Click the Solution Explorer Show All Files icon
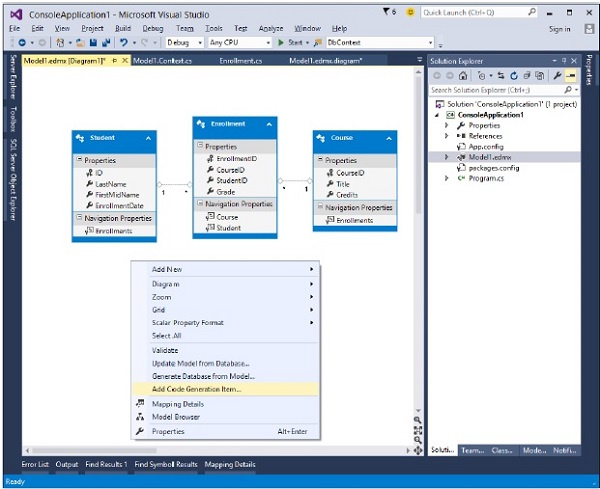The image size is (600, 489). [x=540, y=76]
